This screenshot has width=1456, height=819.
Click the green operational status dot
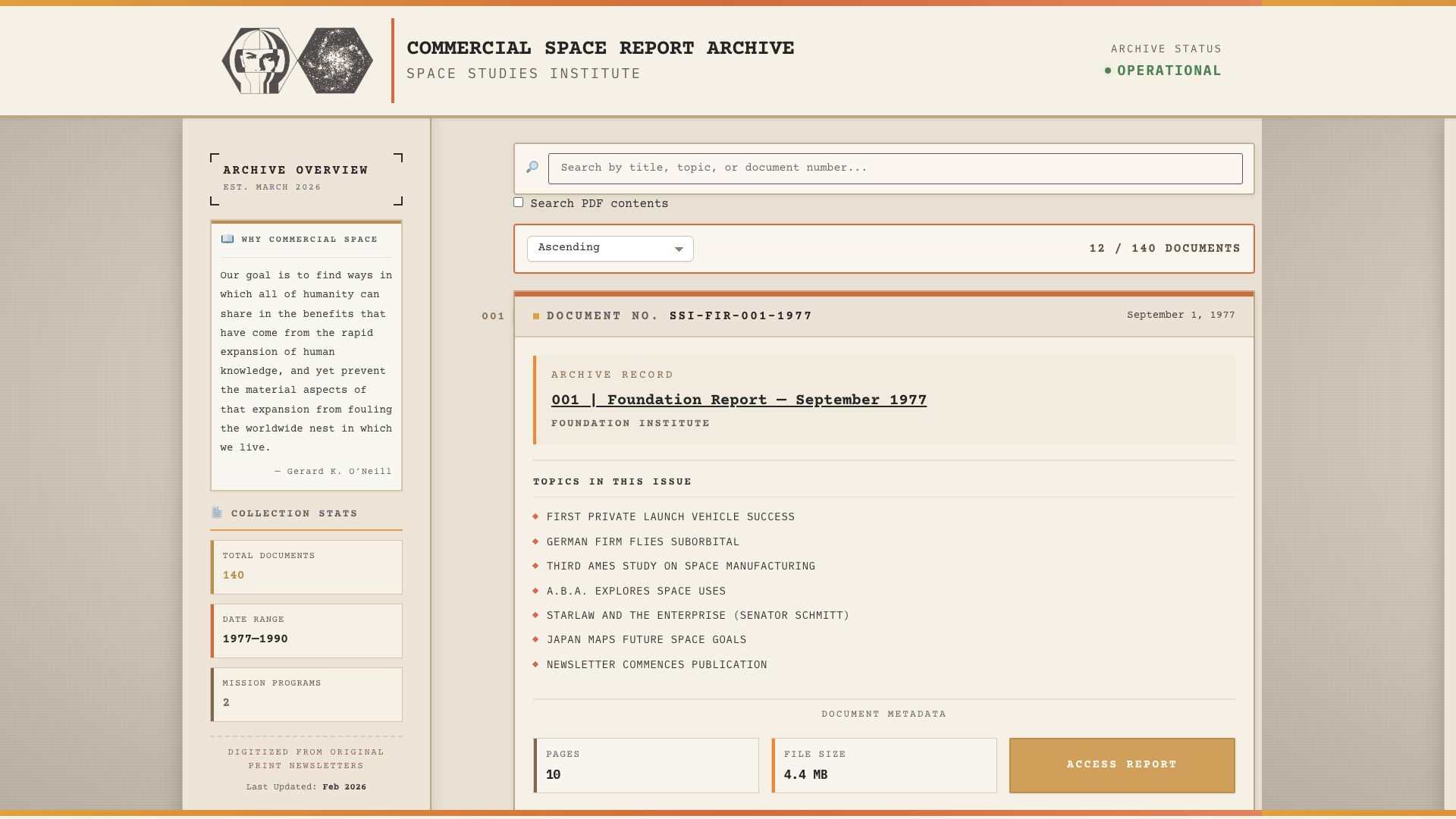click(1108, 71)
